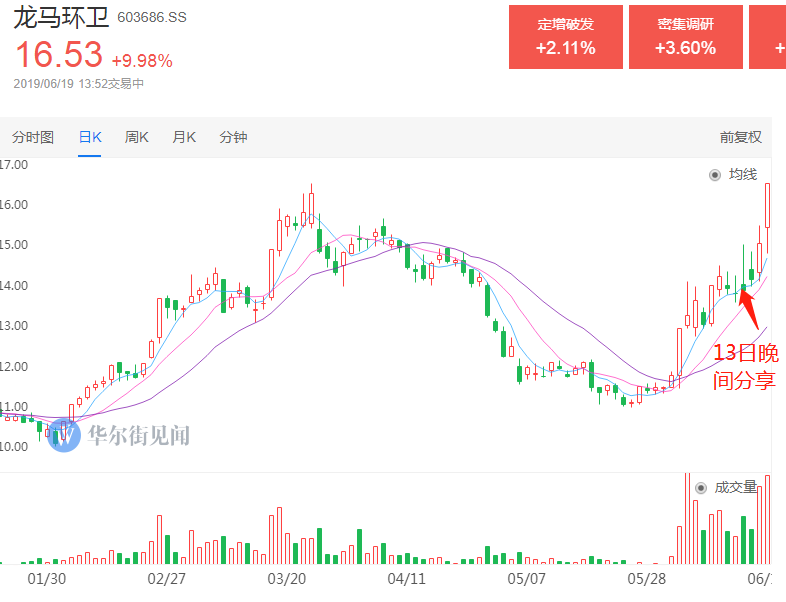786x602 pixels.
Task: Click the latest tall candlestick at right edge
Action: pos(768,205)
